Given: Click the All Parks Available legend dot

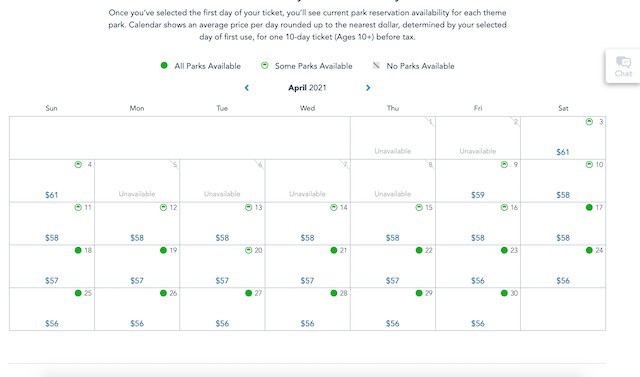Looking at the screenshot, I should (164, 65).
